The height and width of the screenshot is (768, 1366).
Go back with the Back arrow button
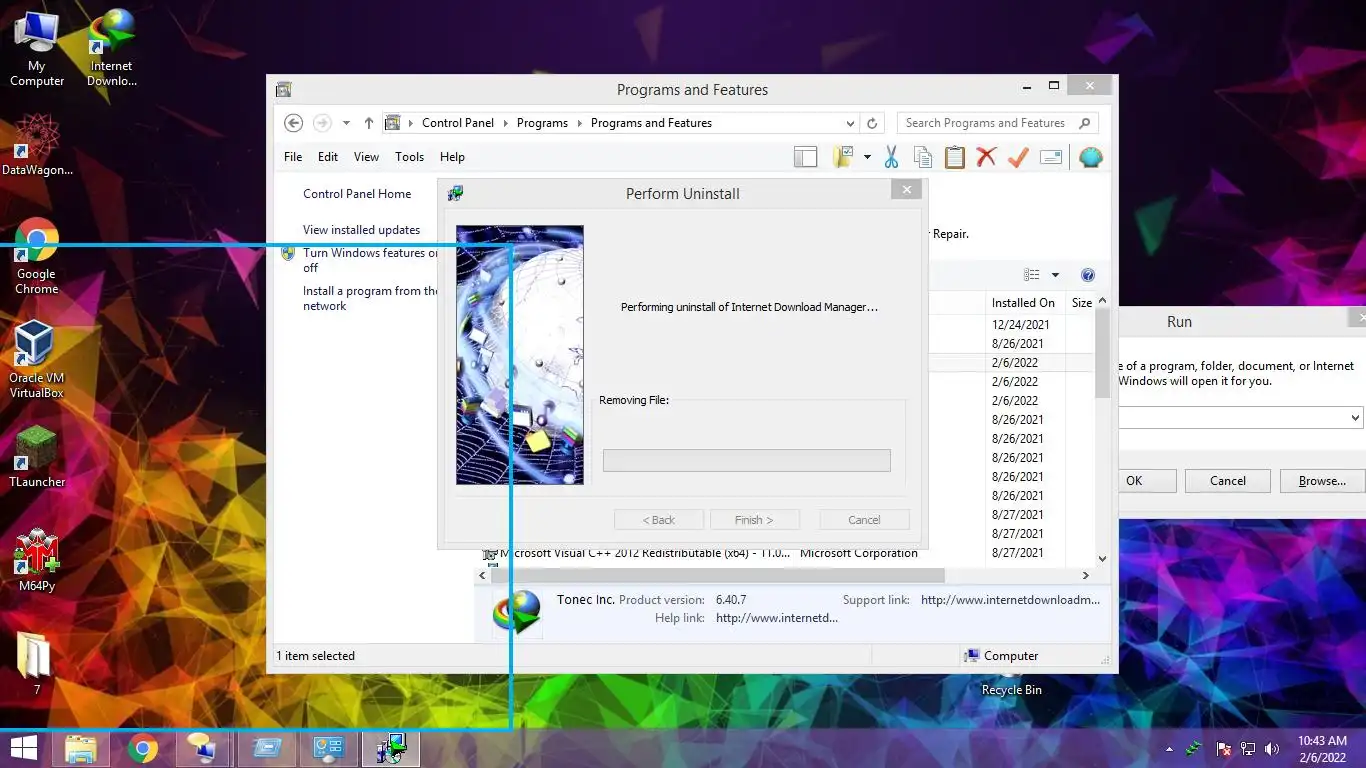pyautogui.click(x=293, y=123)
